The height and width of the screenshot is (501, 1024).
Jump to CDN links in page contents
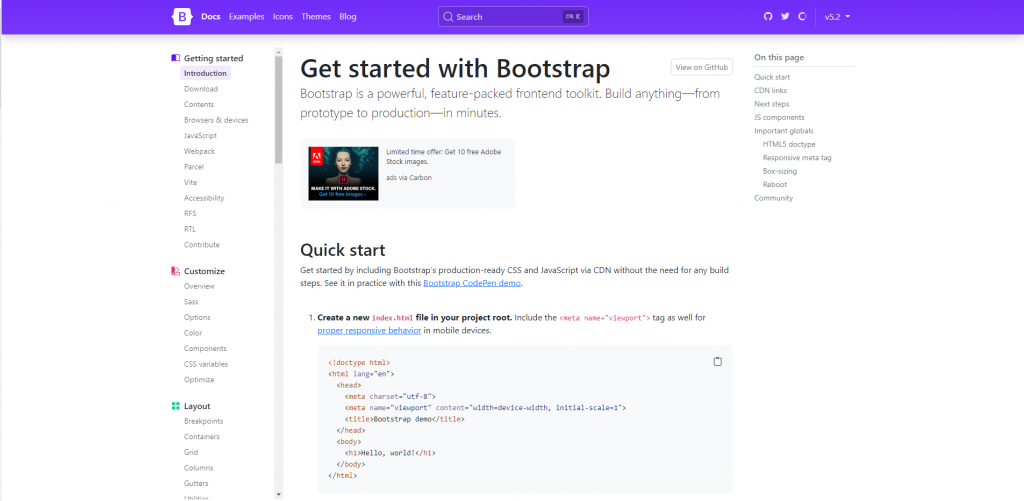(771, 91)
